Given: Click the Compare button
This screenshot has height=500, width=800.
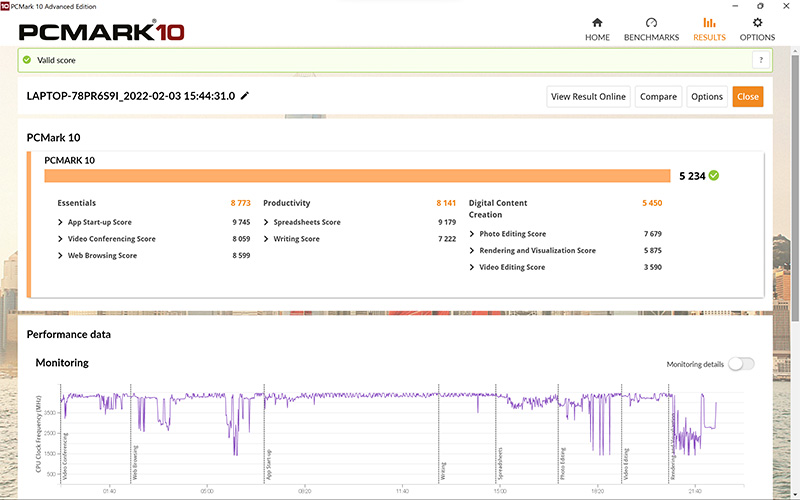Looking at the screenshot, I should click(x=659, y=97).
